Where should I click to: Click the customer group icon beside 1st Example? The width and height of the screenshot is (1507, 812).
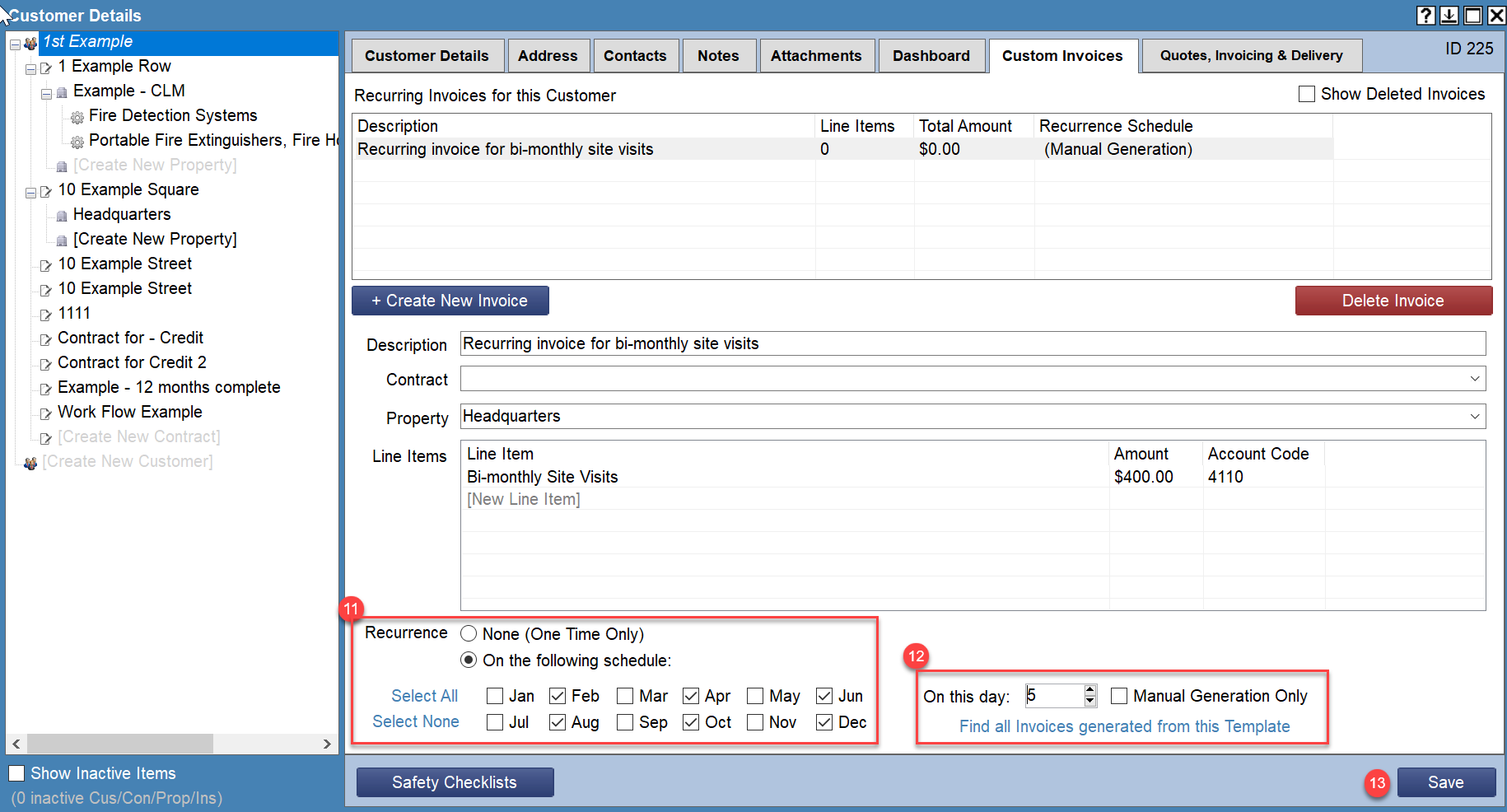pos(30,41)
